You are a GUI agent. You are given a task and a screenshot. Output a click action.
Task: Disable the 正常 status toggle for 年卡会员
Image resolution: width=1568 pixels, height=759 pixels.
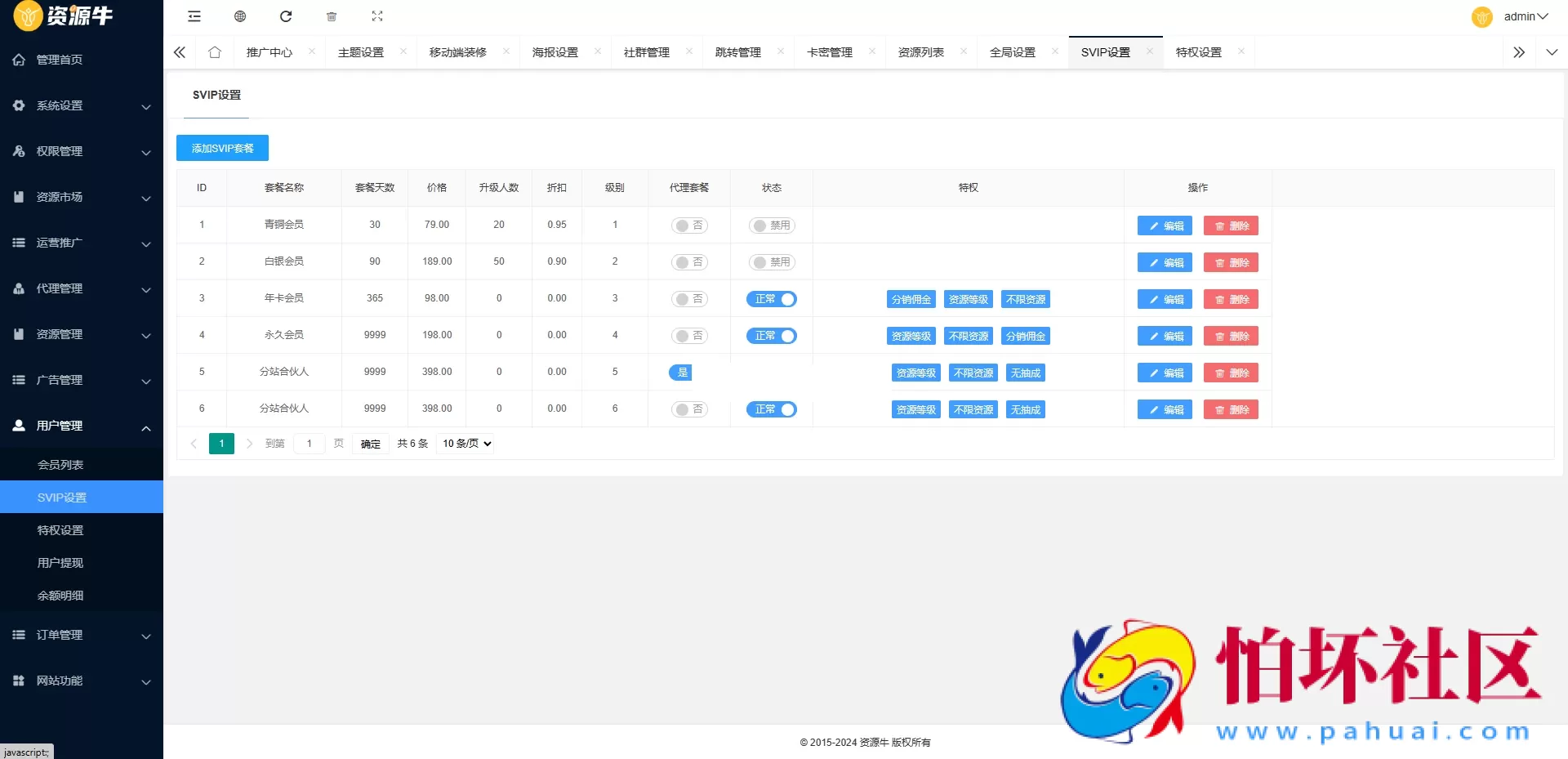[771, 299]
